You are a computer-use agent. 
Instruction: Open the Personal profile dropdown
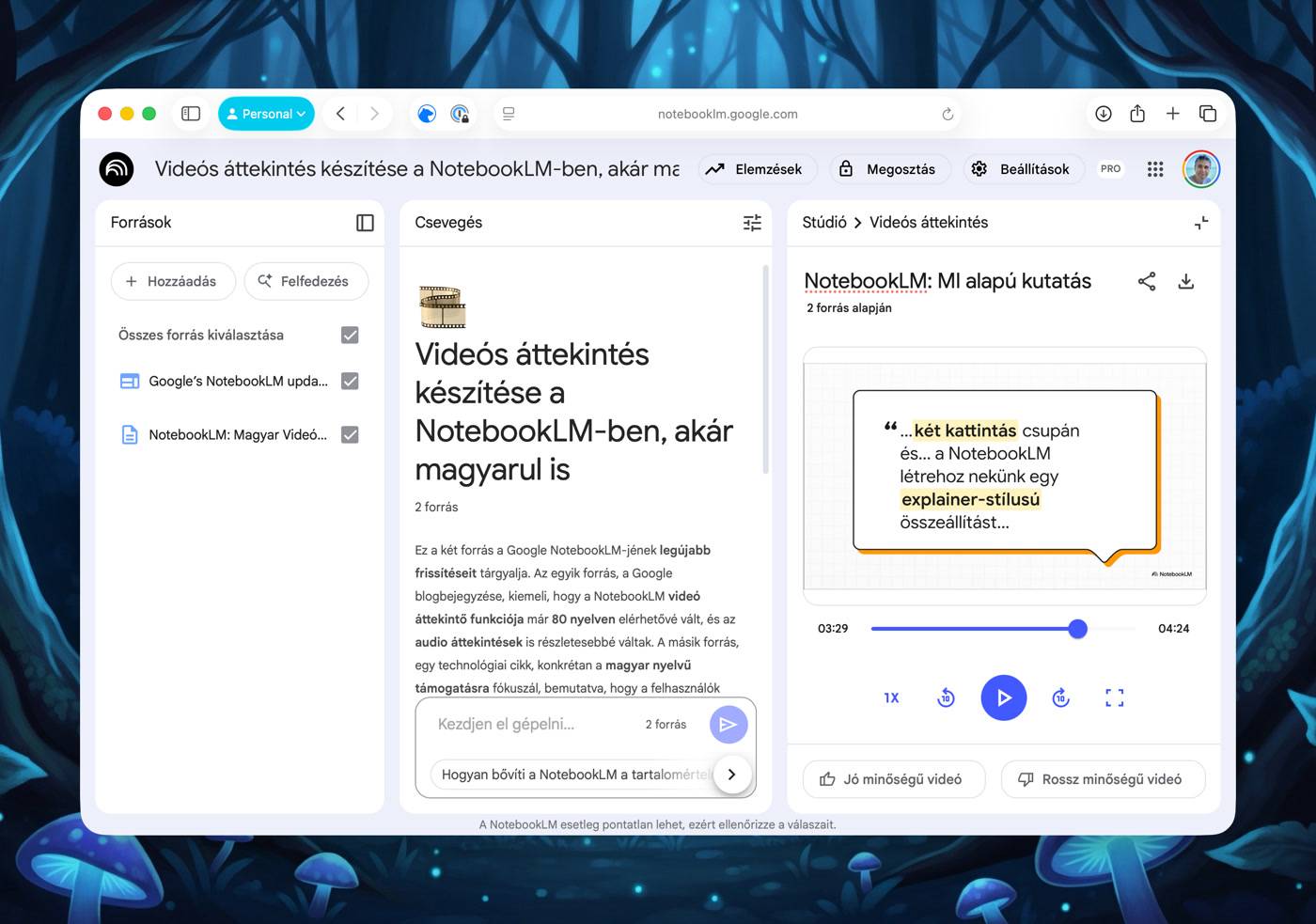pos(267,114)
